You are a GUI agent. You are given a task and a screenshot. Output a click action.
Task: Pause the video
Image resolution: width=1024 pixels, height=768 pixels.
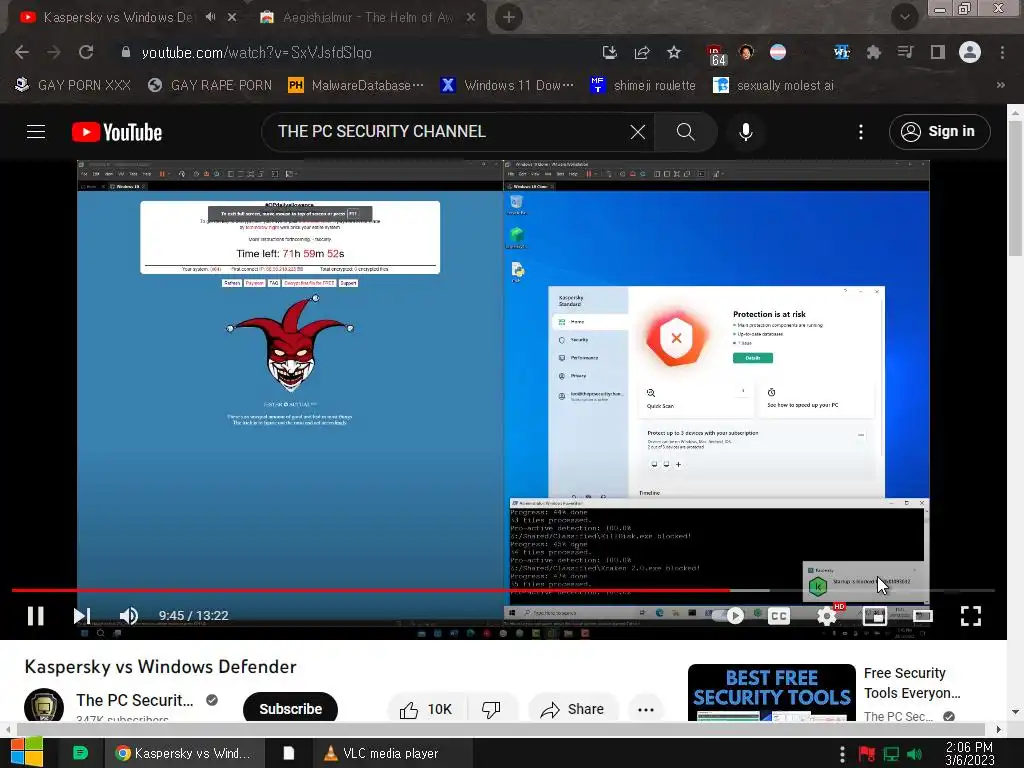pos(36,615)
